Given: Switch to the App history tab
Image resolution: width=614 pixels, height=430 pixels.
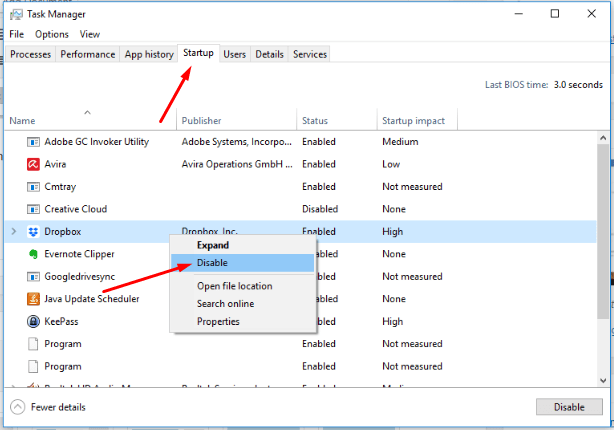Looking at the screenshot, I should [149, 54].
